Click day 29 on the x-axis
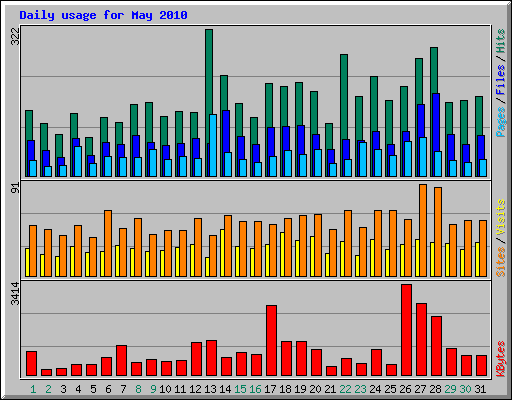This screenshot has width=512, height=400. [x=450, y=389]
